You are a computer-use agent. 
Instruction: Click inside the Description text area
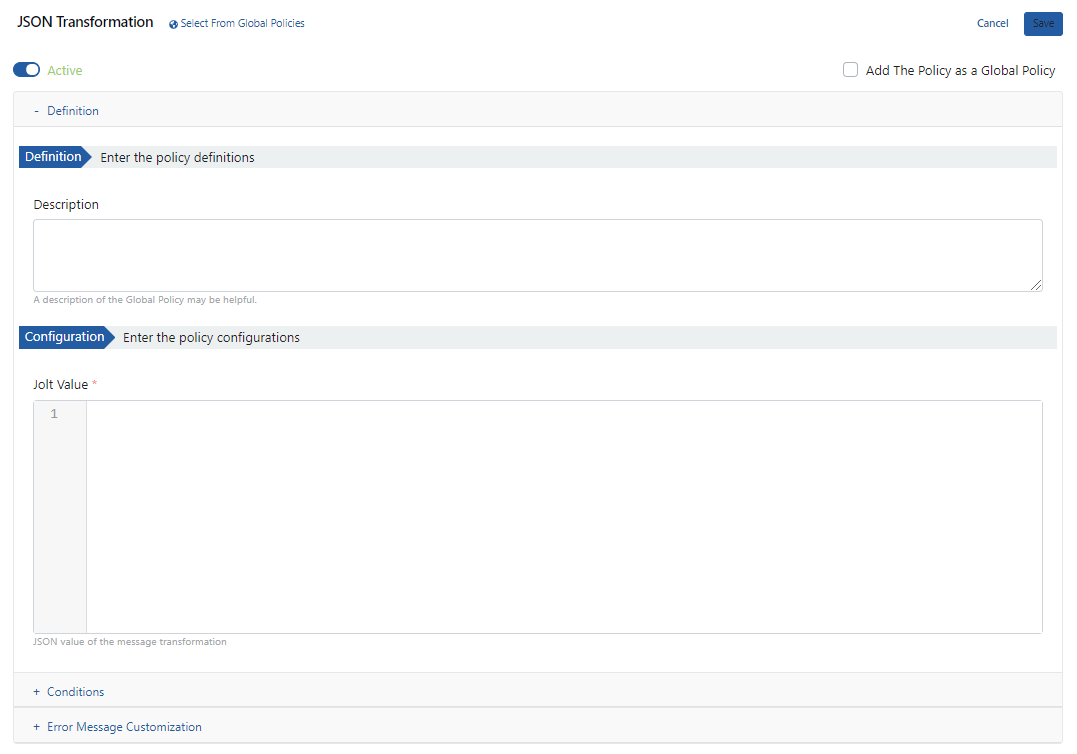pyautogui.click(x=537, y=255)
